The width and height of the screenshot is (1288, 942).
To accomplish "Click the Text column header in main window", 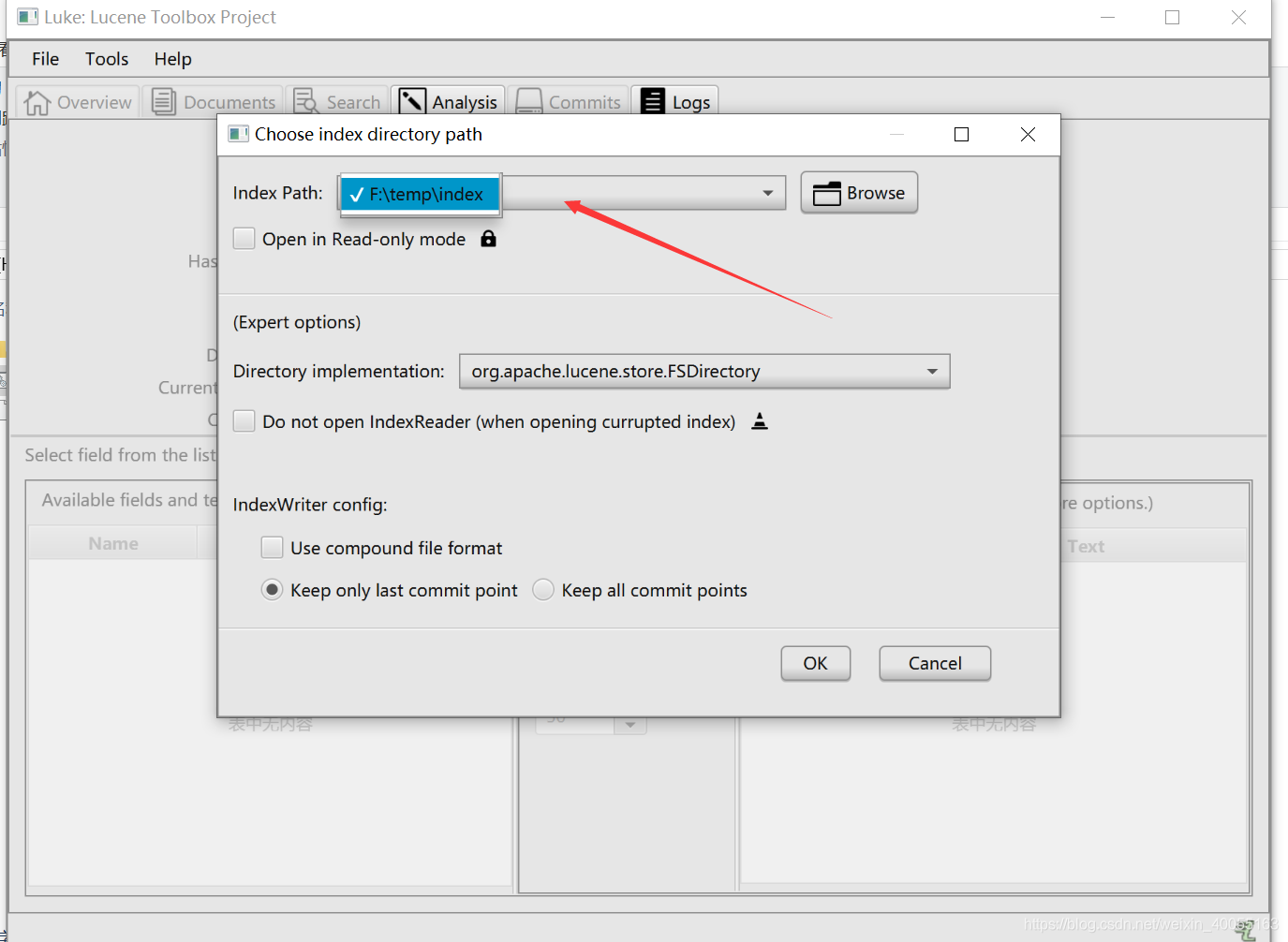I will [1086, 546].
